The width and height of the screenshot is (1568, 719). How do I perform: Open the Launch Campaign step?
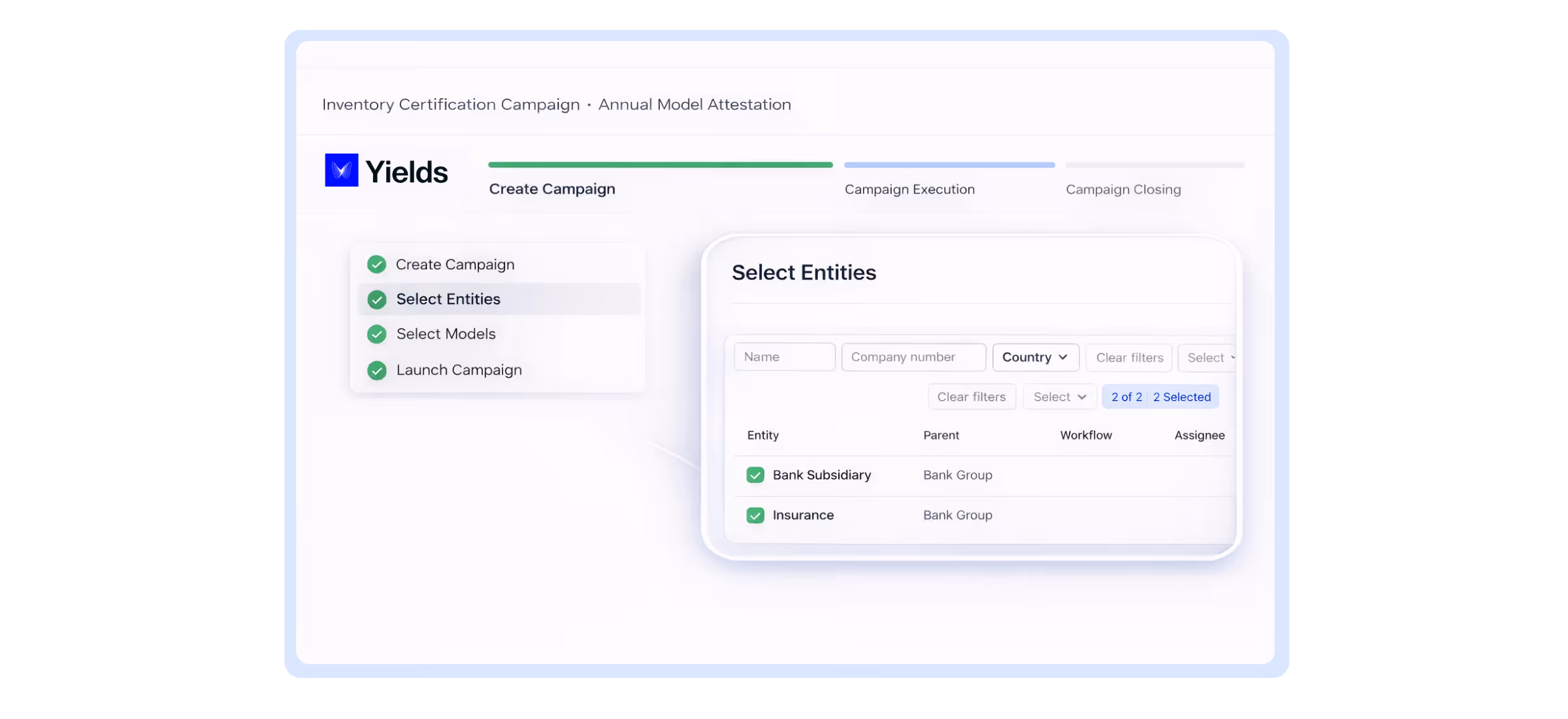click(x=459, y=370)
